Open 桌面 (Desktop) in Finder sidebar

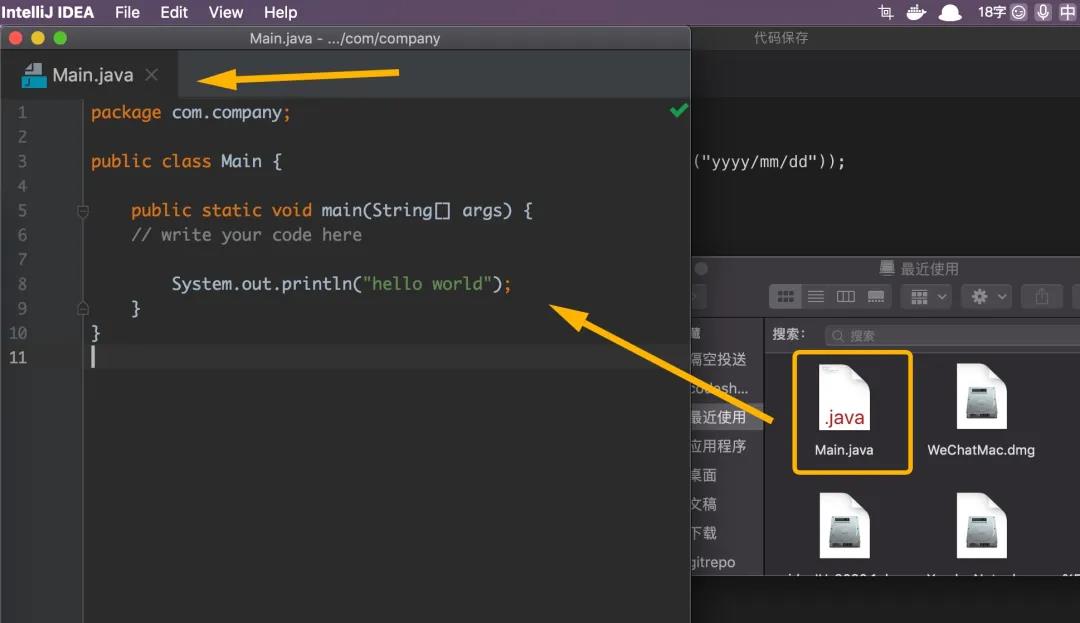click(x=705, y=475)
